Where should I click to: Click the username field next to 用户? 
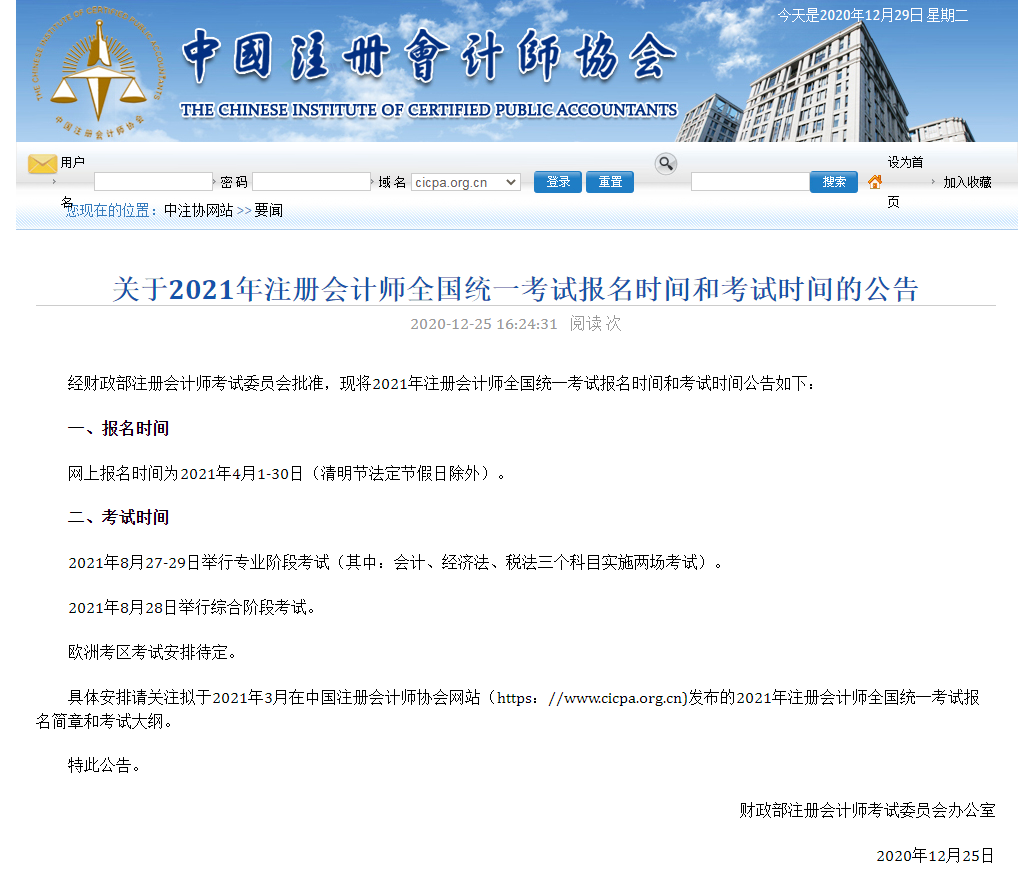point(152,181)
